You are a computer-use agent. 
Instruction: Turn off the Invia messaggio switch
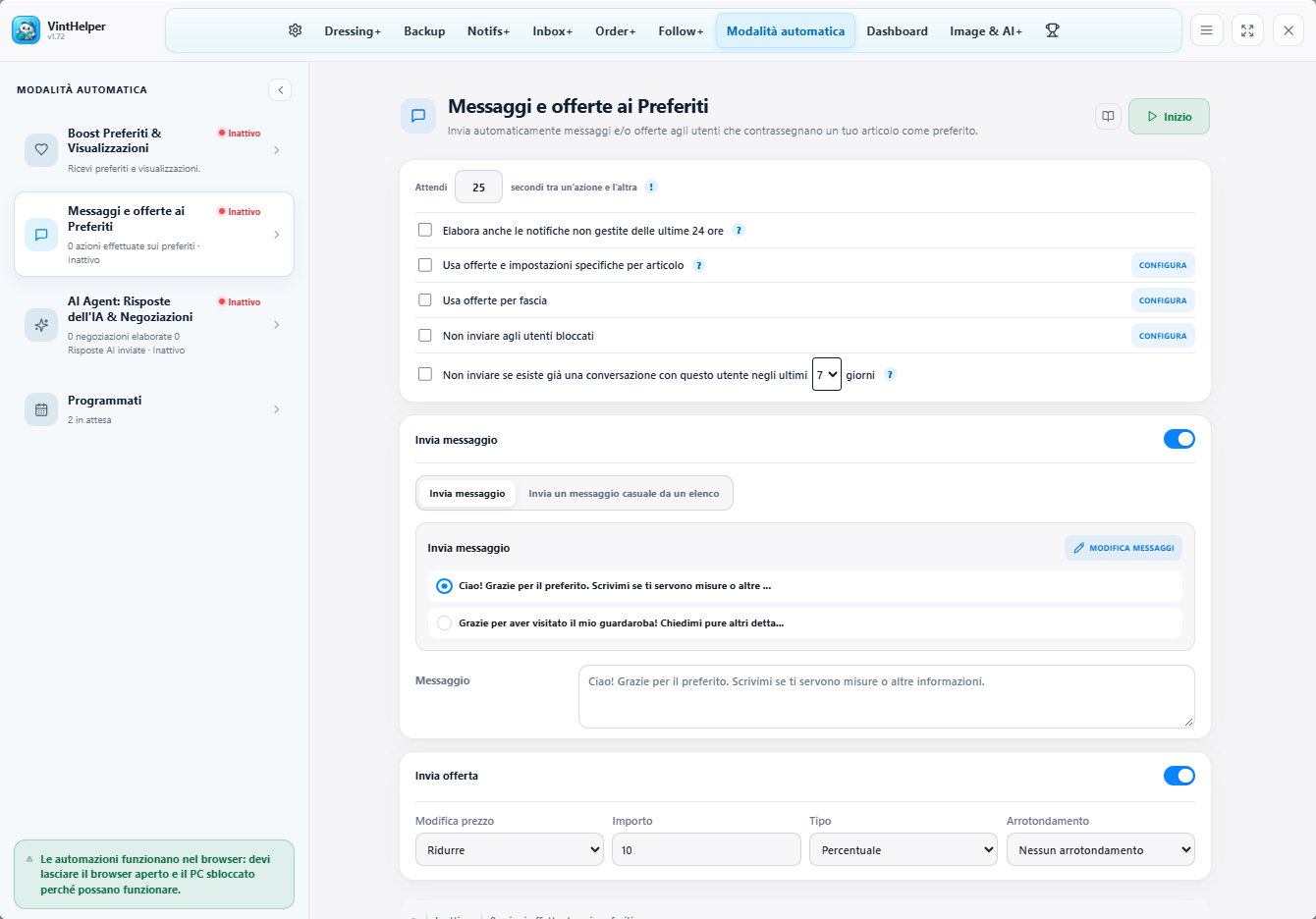click(x=1179, y=439)
